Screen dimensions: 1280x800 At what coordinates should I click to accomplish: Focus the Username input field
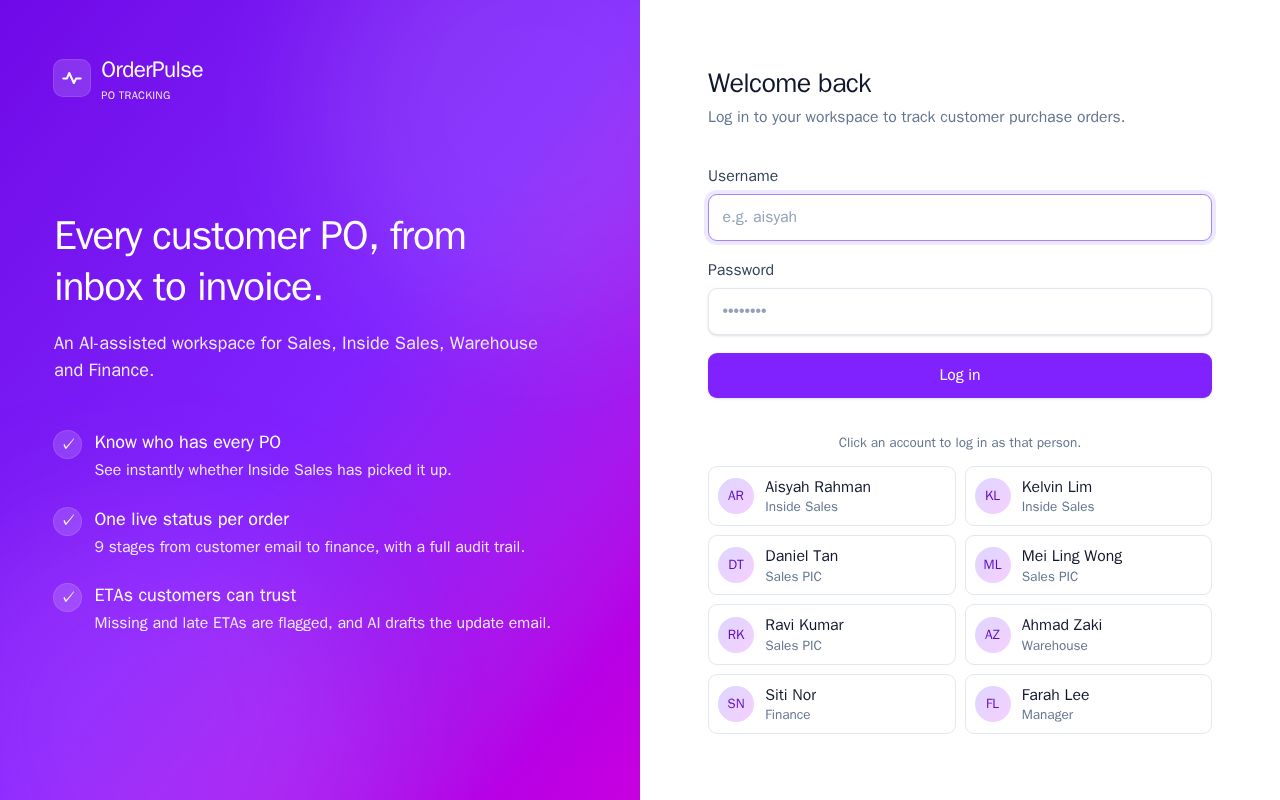960,217
